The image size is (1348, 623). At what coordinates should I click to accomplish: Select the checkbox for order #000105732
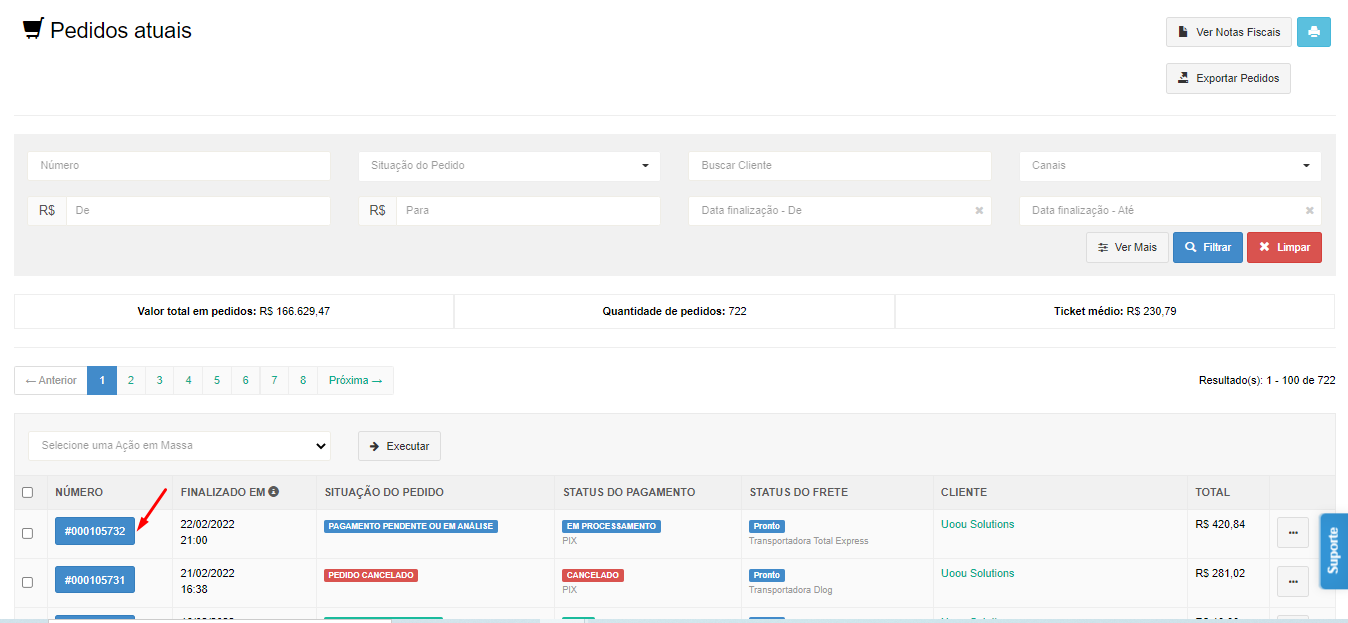(28, 533)
